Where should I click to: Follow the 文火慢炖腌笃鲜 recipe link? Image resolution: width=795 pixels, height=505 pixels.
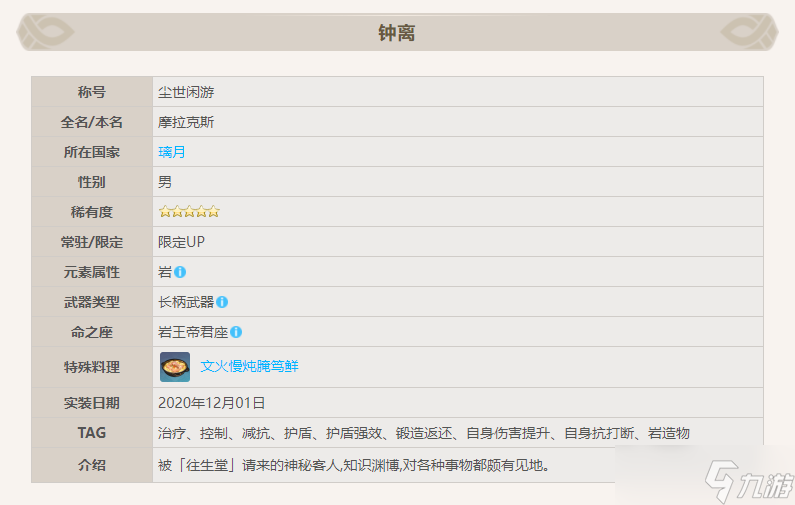pos(249,366)
